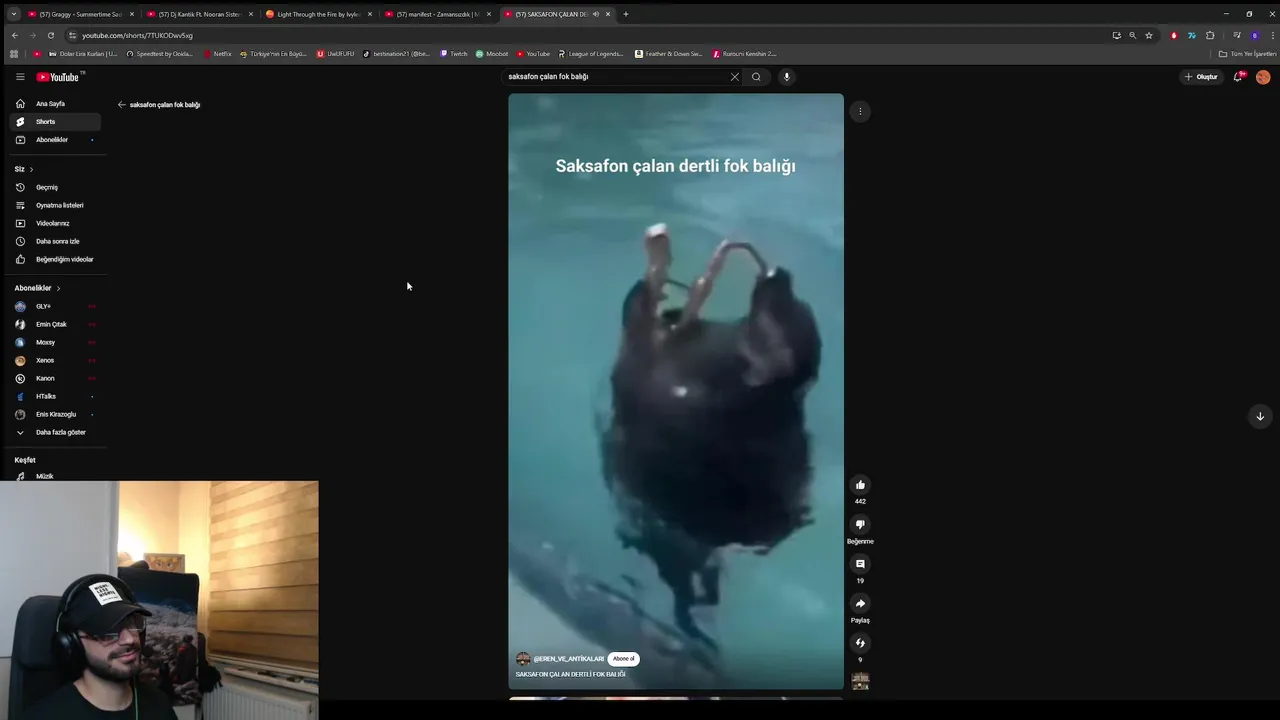Select Shorts in the sidebar
Image resolution: width=1280 pixels, height=720 pixels.
pyautogui.click(x=55, y=122)
